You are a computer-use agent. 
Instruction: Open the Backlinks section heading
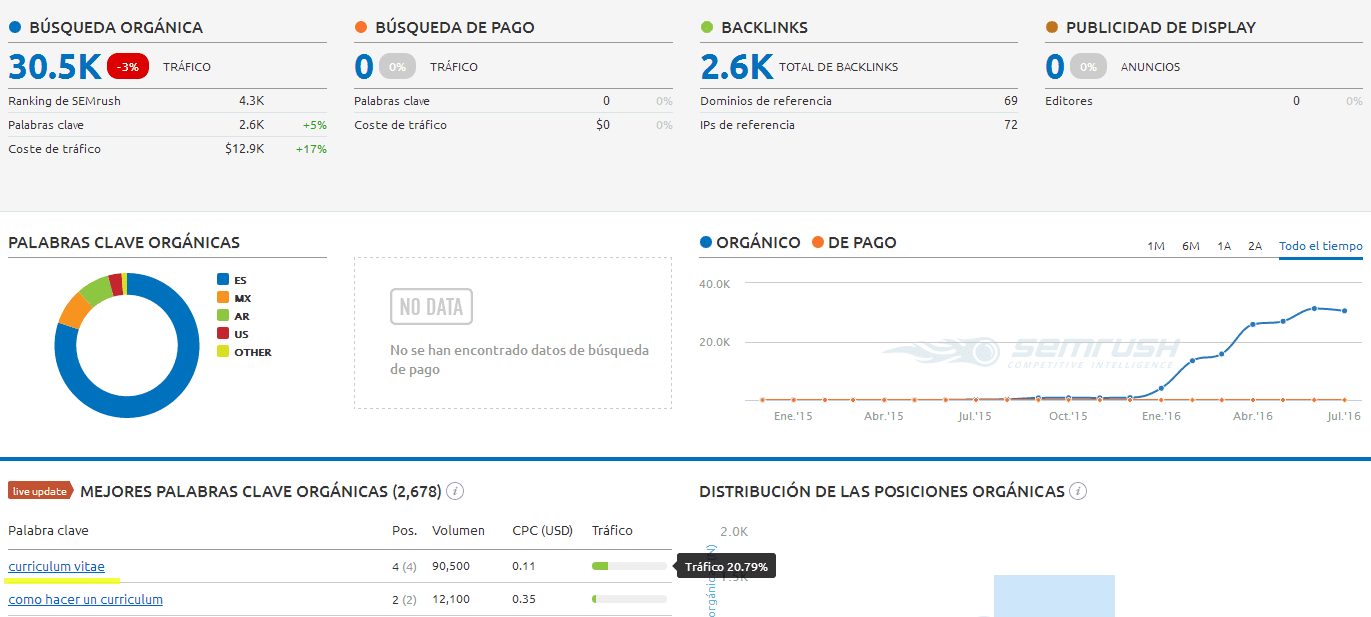coord(764,28)
